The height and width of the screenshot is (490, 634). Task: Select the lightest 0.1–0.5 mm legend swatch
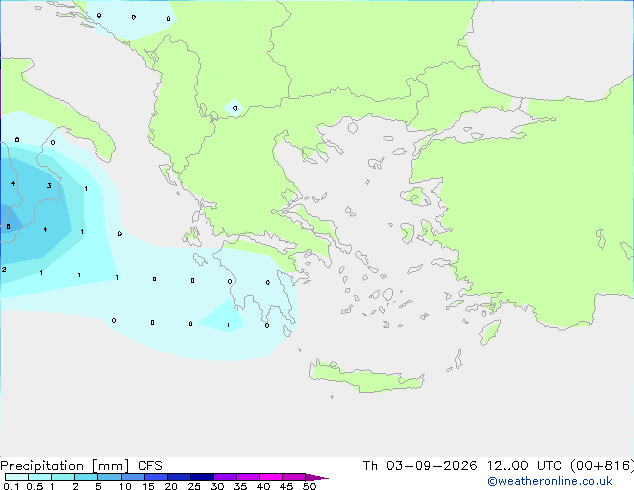tap(17, 477)
